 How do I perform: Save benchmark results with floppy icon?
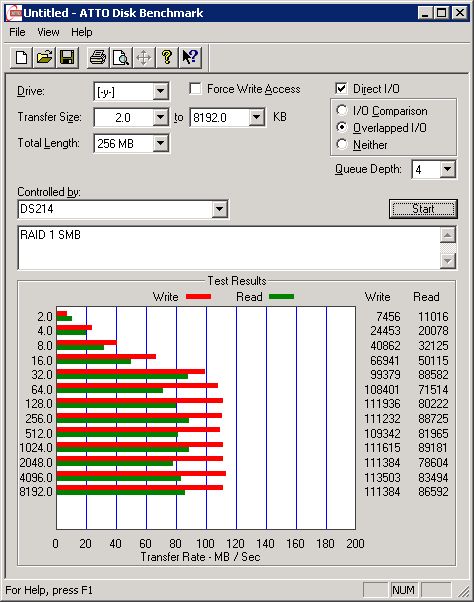(67, 58)
